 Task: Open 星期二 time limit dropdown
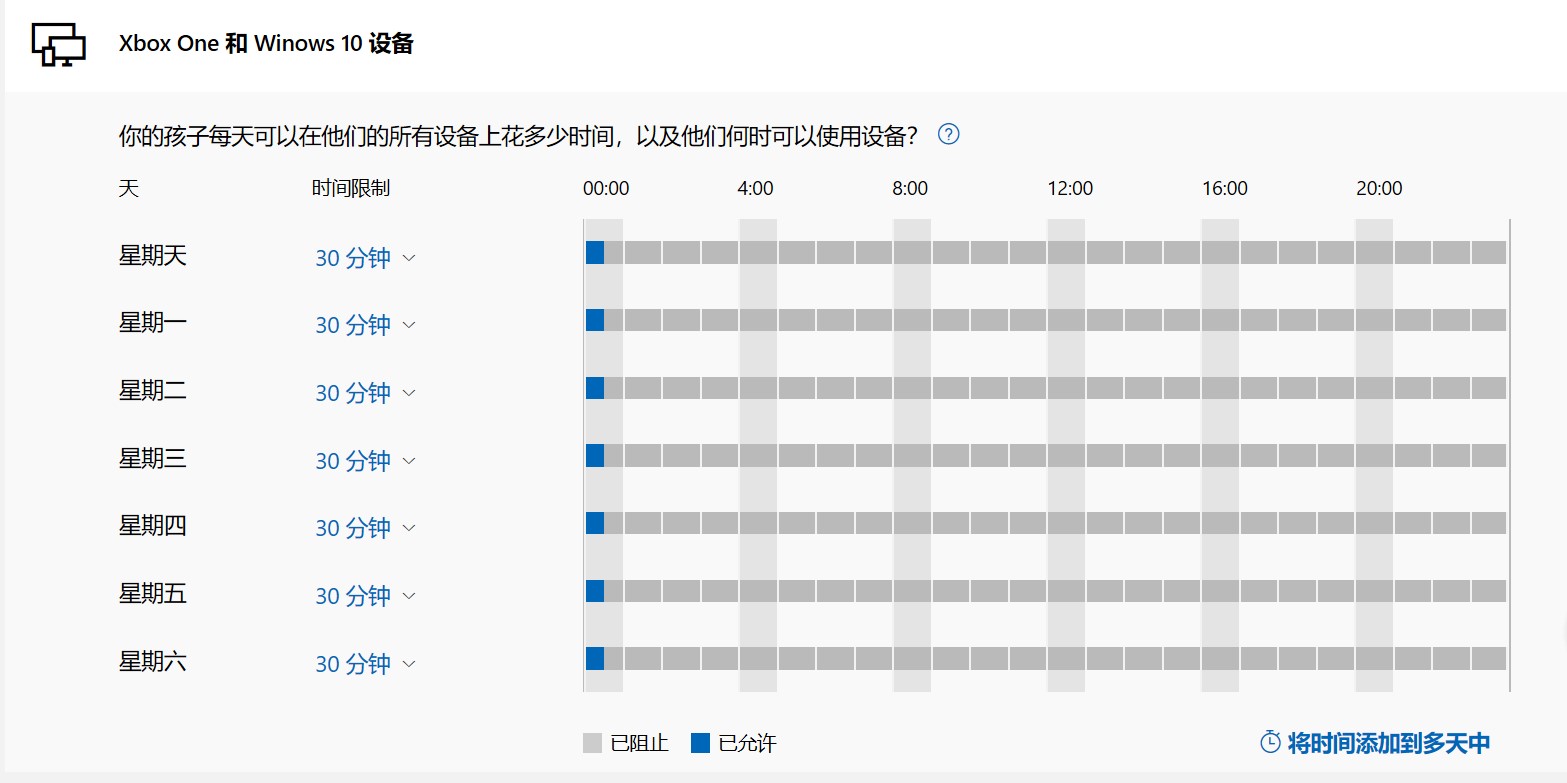[365, 393]
